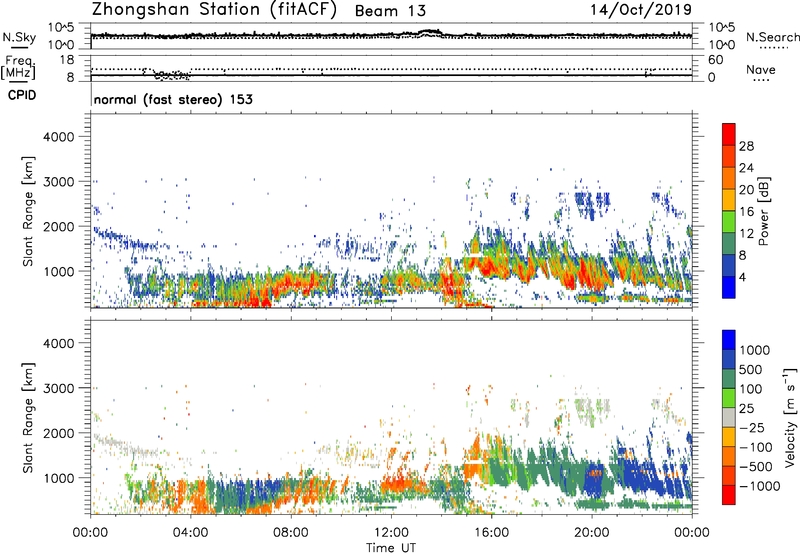Viewport: 800px width, 554px height.
Task: Click the "-1000" label on the velocity scale
Action: 760,486
